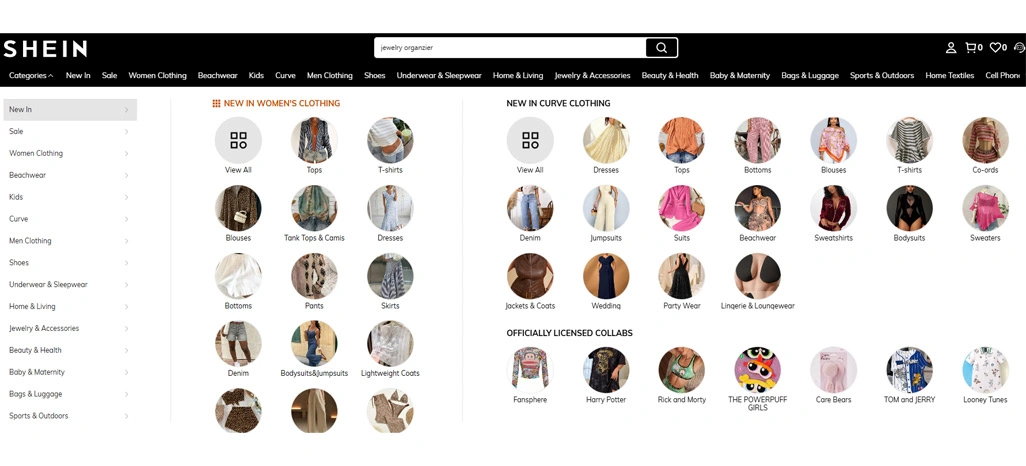The height and width of the screenshot is (466, 1026).
Task: Expand Men Clothing chevron in sidebar
Action: click(126, 241)
